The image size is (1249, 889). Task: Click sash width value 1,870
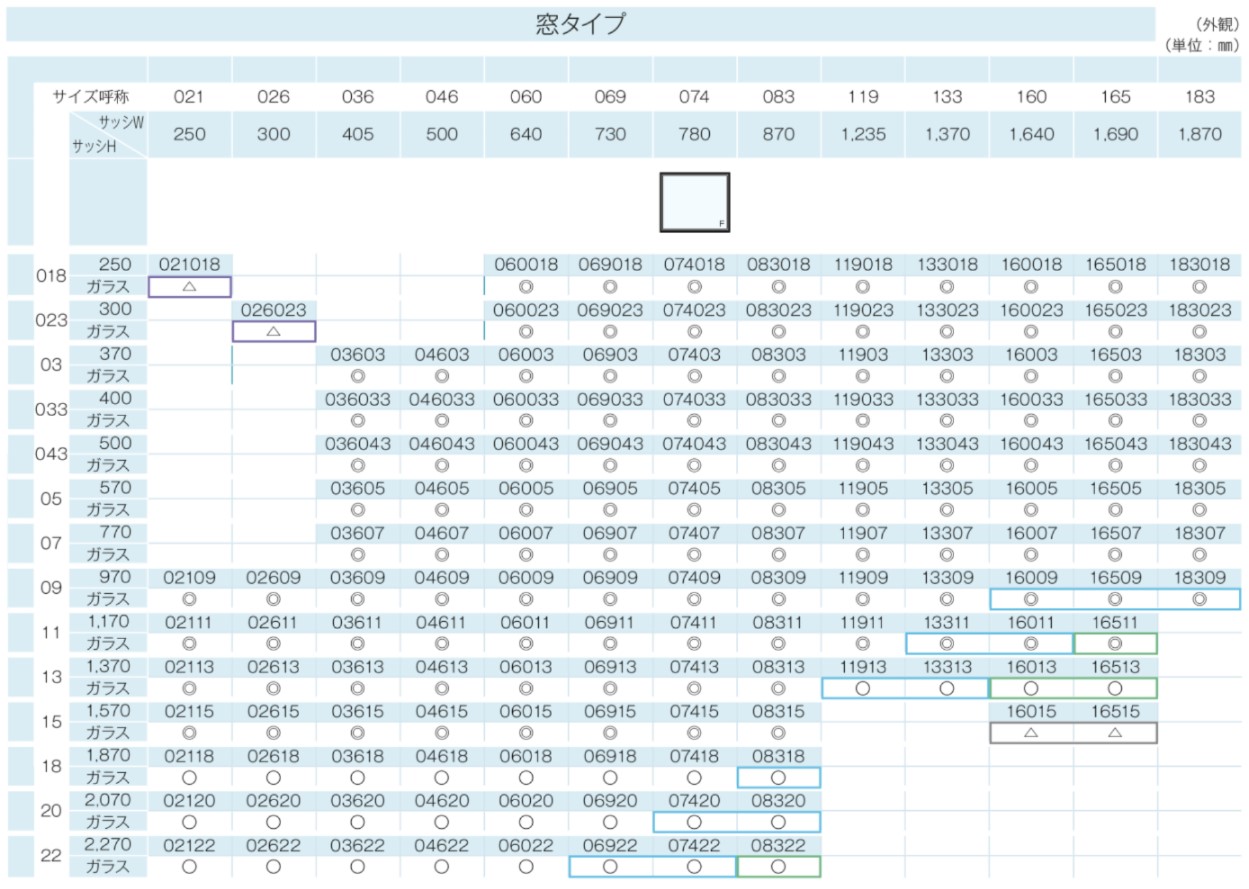(x=1200, y=134)
